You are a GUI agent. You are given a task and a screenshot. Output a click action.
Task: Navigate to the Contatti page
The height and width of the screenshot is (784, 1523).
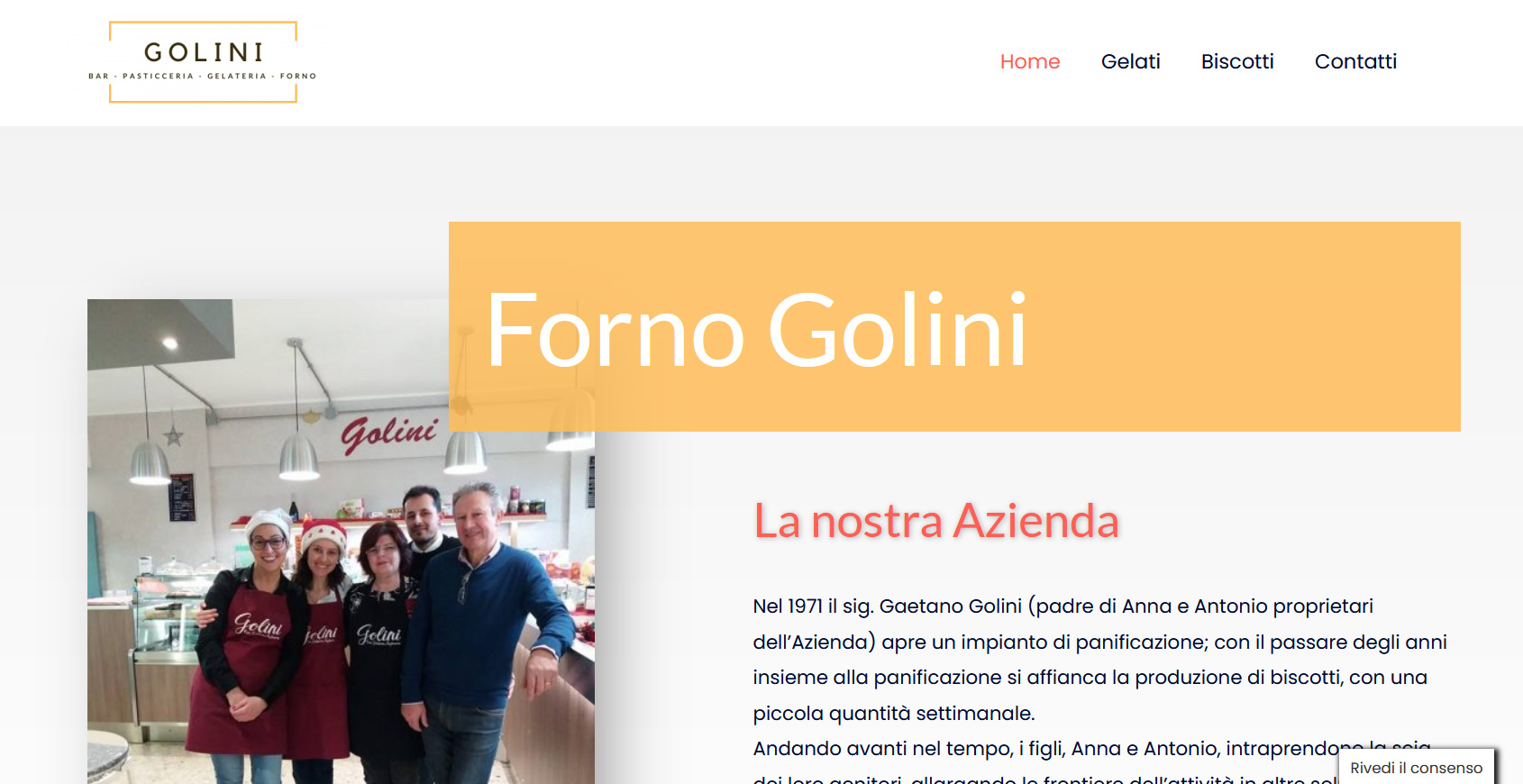pos(1355,61)
